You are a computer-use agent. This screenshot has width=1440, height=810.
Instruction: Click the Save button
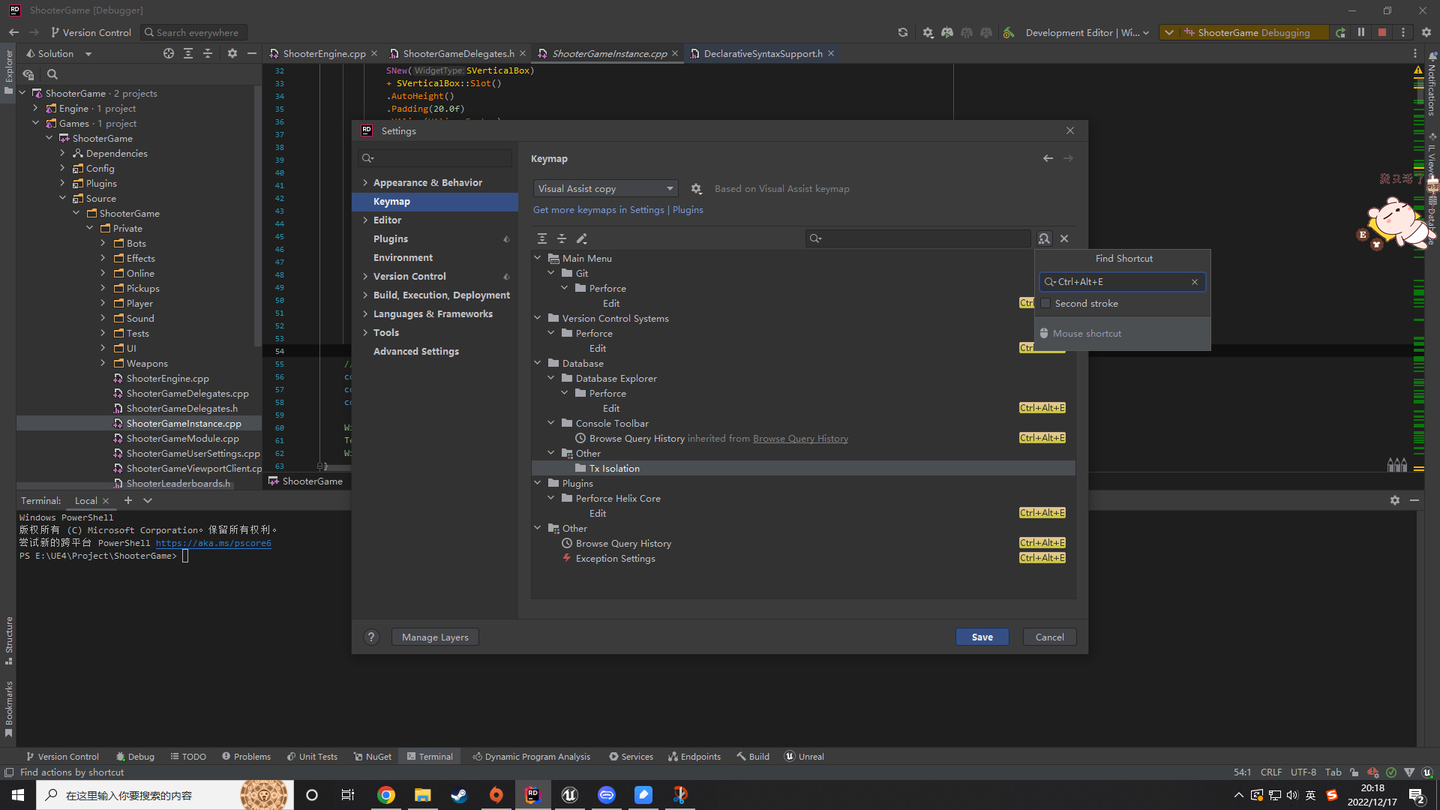(982, 637)
